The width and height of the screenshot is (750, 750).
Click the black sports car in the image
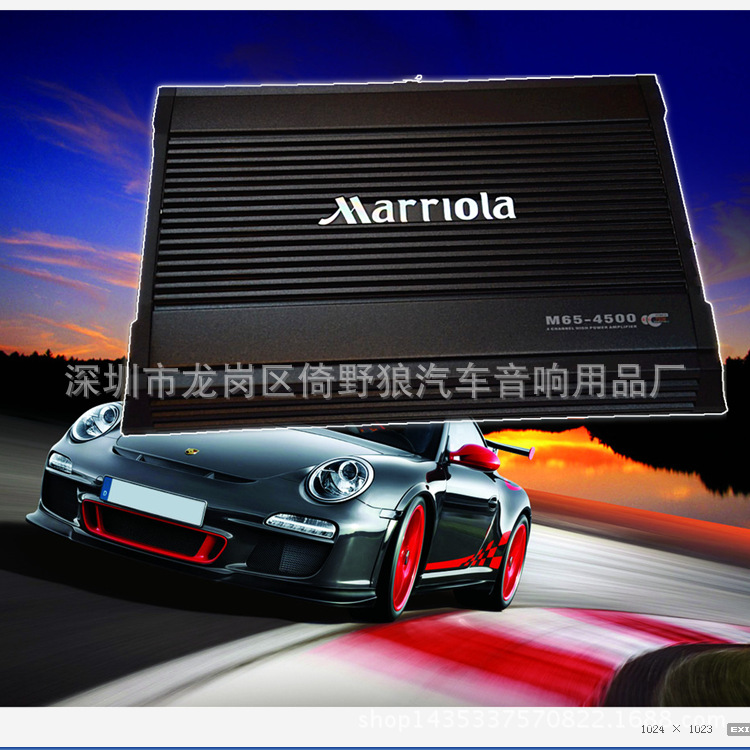[281, 512]
